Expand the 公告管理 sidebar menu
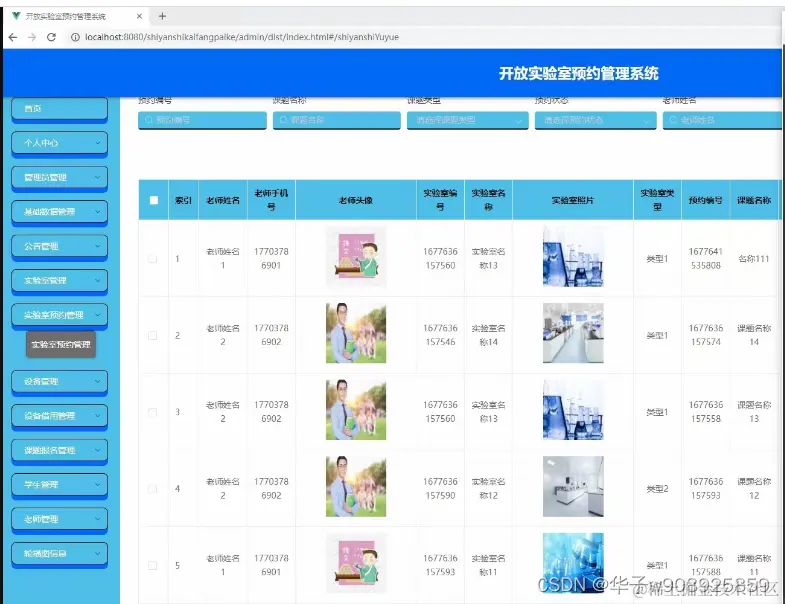Screen dimensions: 785x604 pos(60,246)
